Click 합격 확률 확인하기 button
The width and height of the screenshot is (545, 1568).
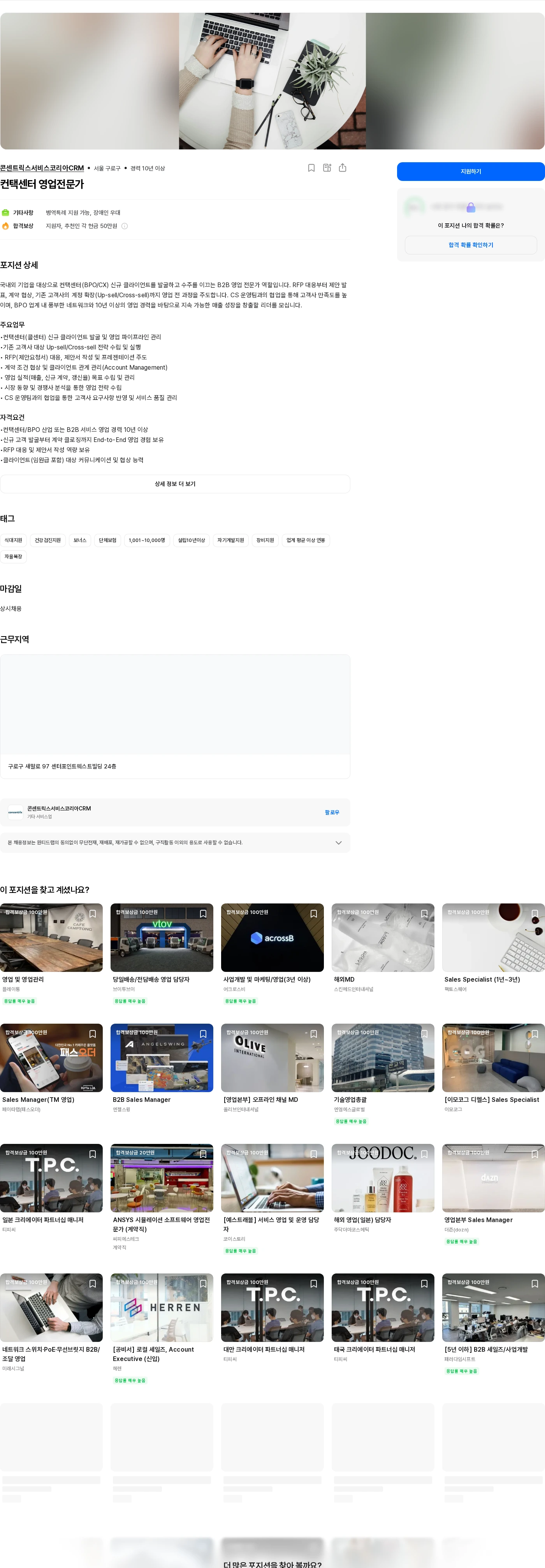[x=471, y=245]
